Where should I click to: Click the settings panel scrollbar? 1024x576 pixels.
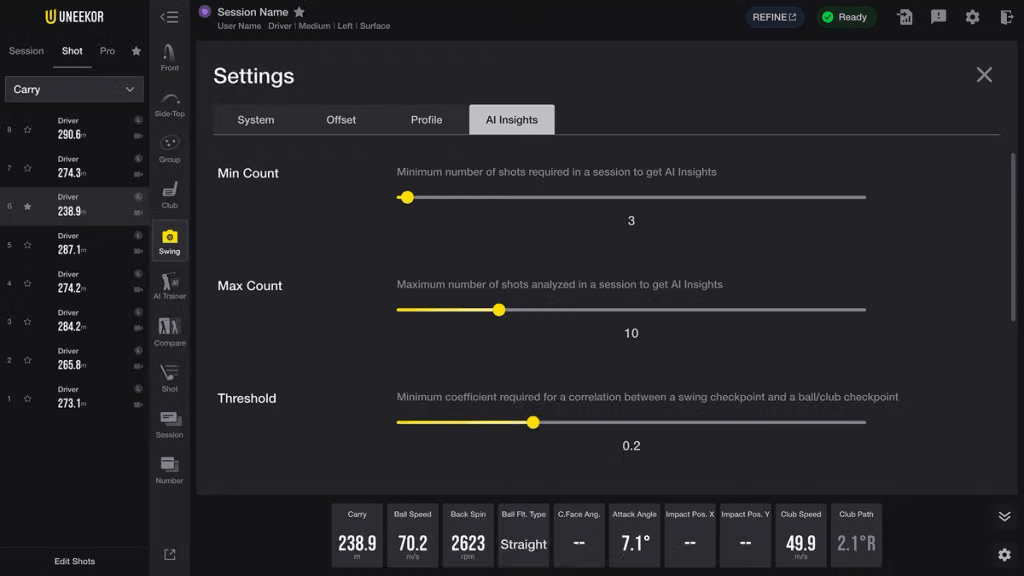click(x=1013, y=236)
